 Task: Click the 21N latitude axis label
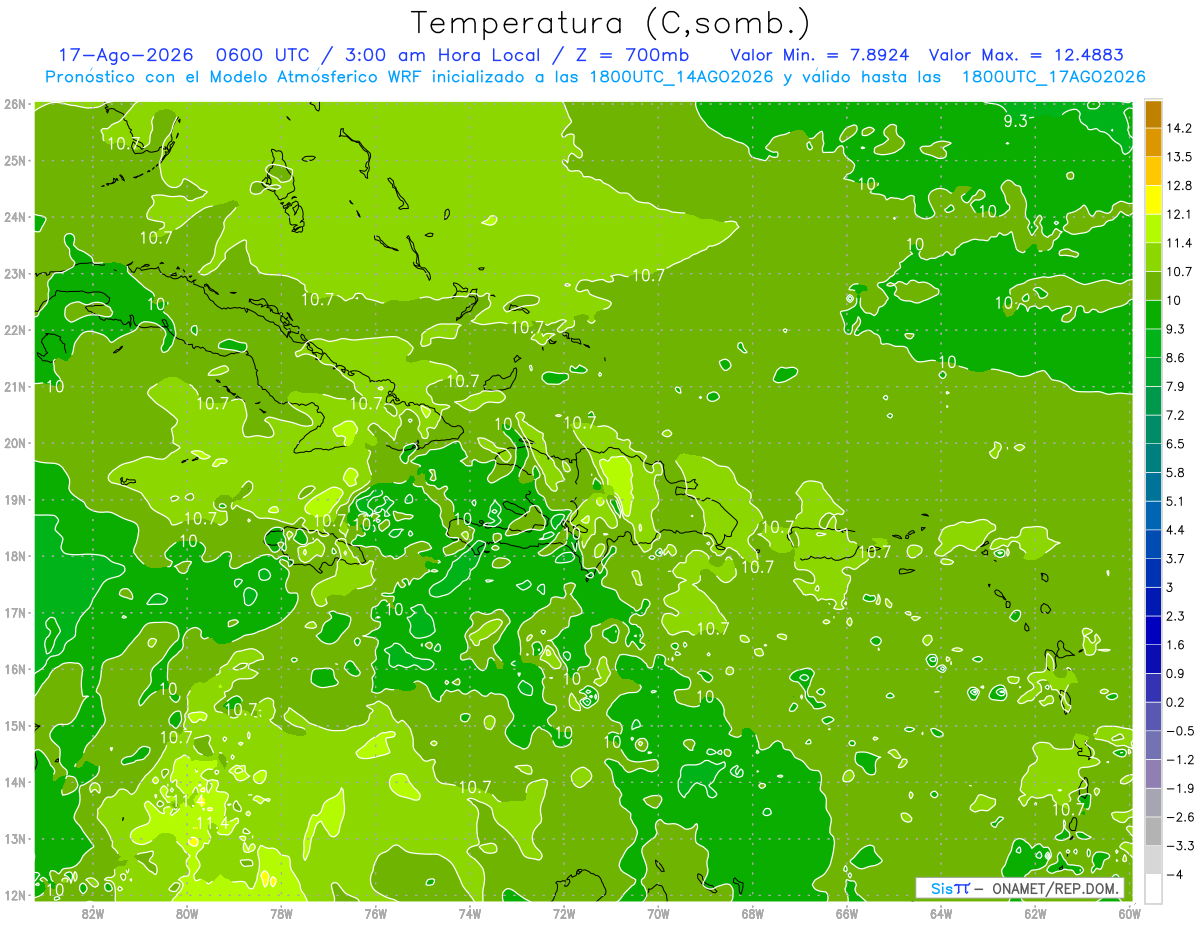coord(14,386)
